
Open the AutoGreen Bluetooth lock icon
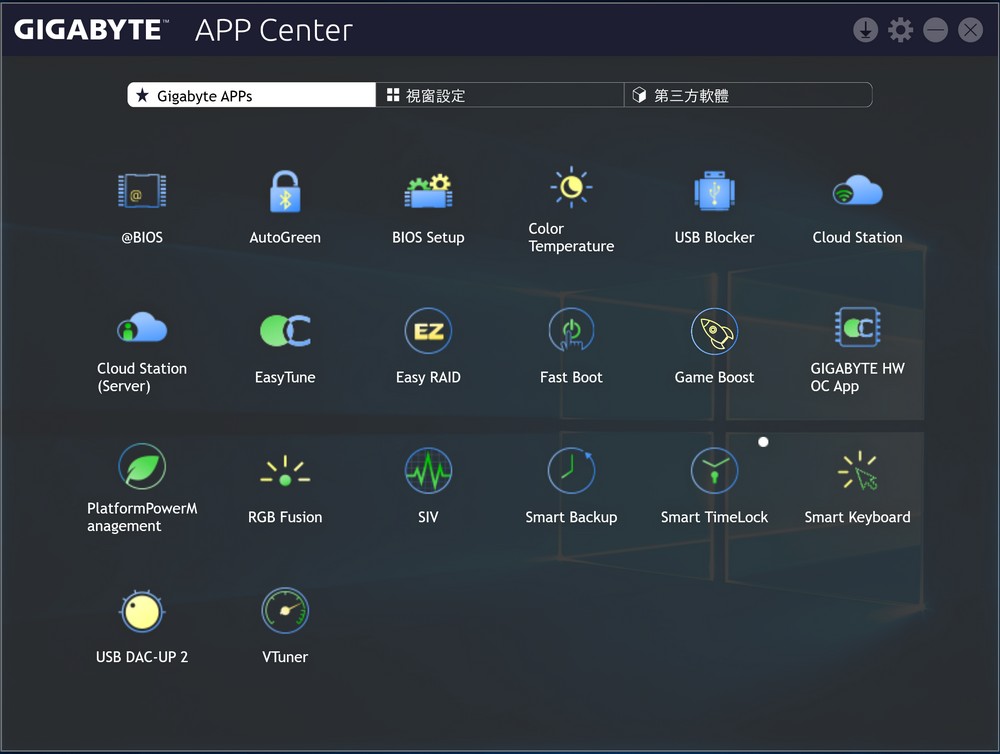coord(285,191)
